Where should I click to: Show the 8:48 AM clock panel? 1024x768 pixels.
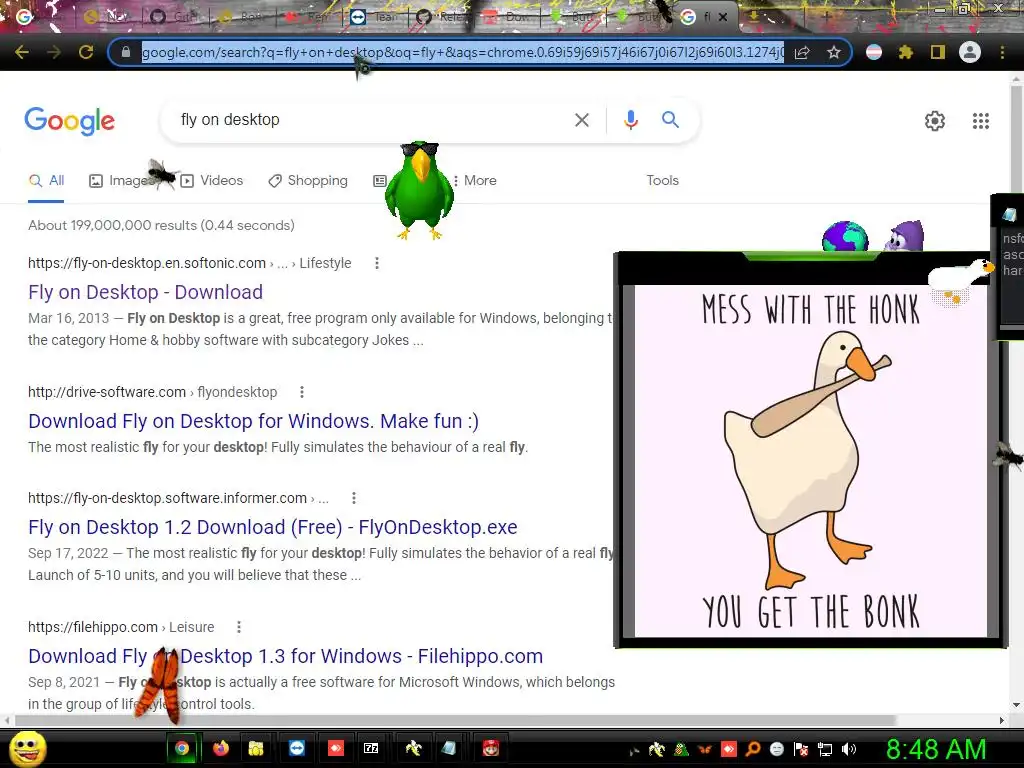[935, 749]
